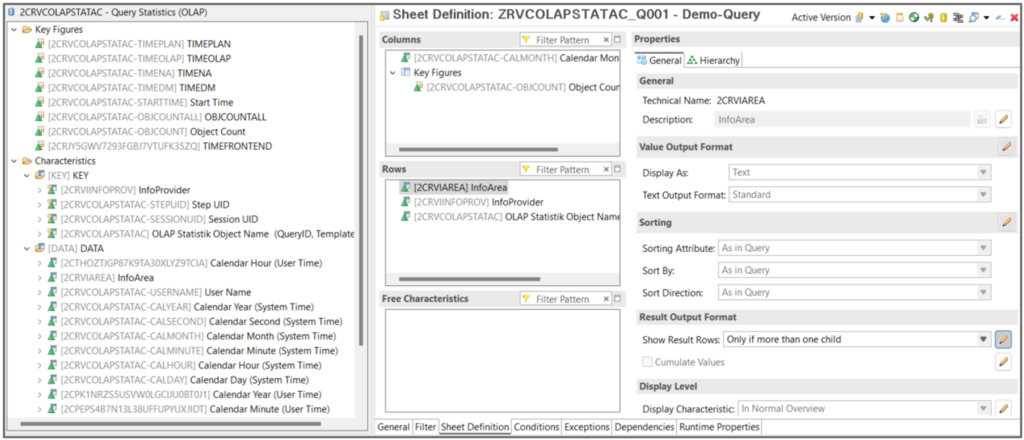1024x440 pixels.
Task: Click the pencil icon in the Sorting header
Action: pos(1006,222)
